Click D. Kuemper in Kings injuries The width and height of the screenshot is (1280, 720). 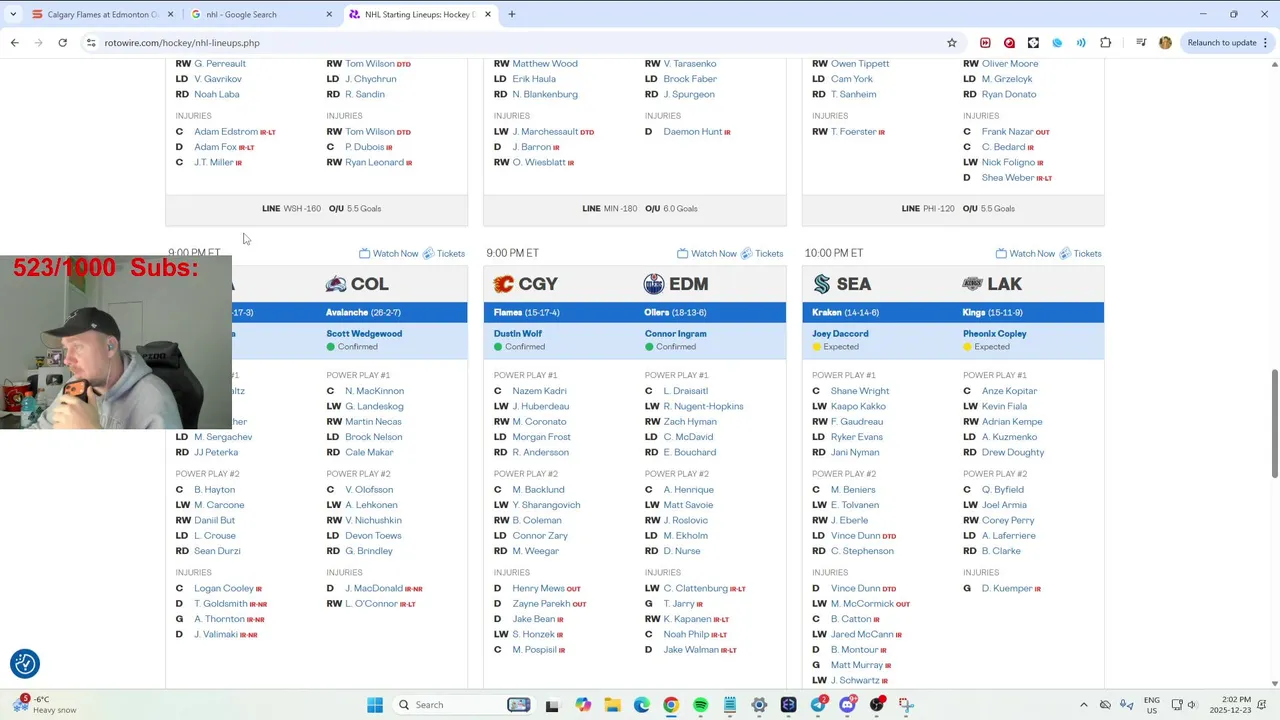click(x=1006, y=589)
